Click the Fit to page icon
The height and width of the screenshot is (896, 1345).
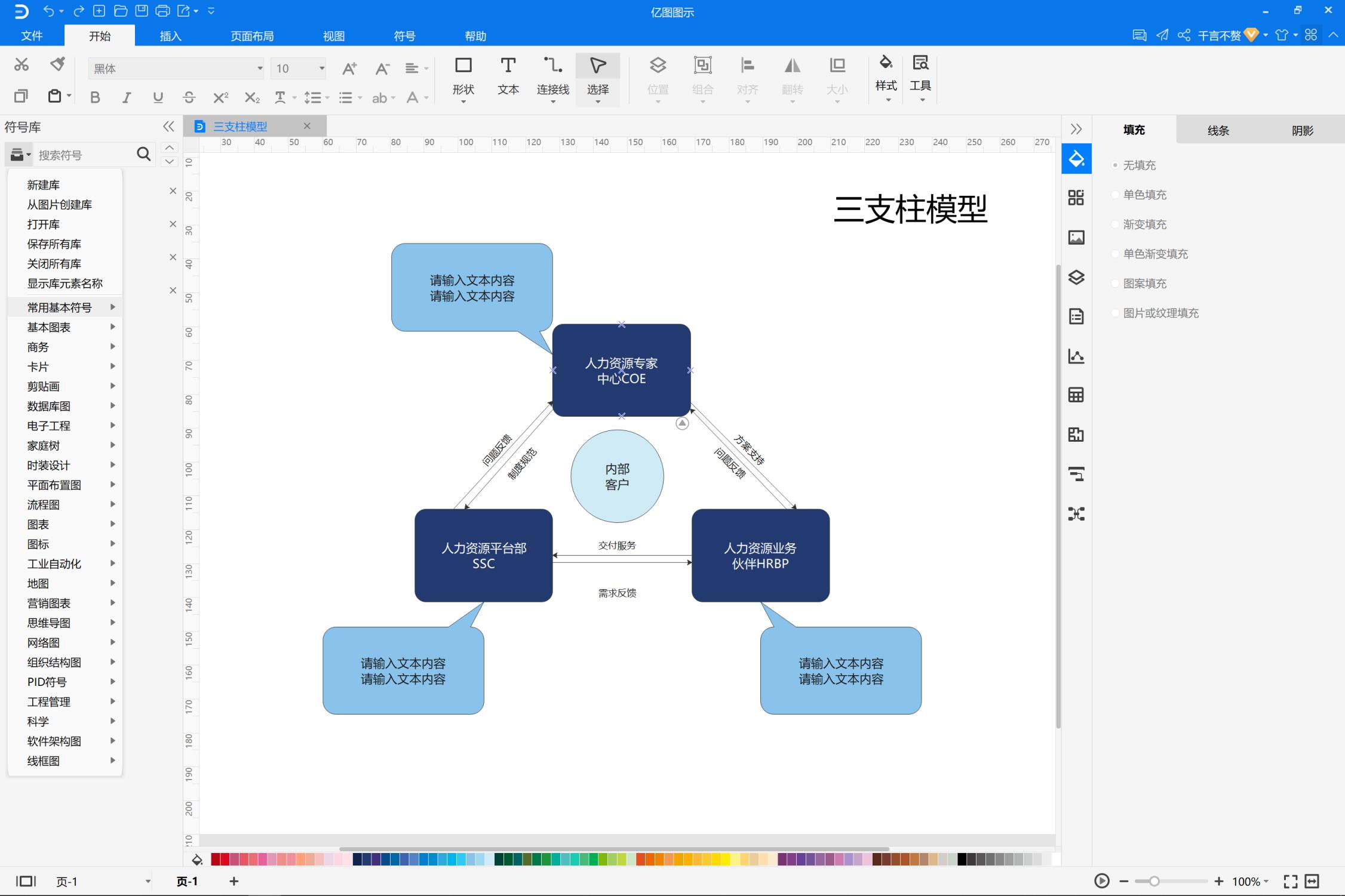pyautogui.click(x=1291, y=882)
